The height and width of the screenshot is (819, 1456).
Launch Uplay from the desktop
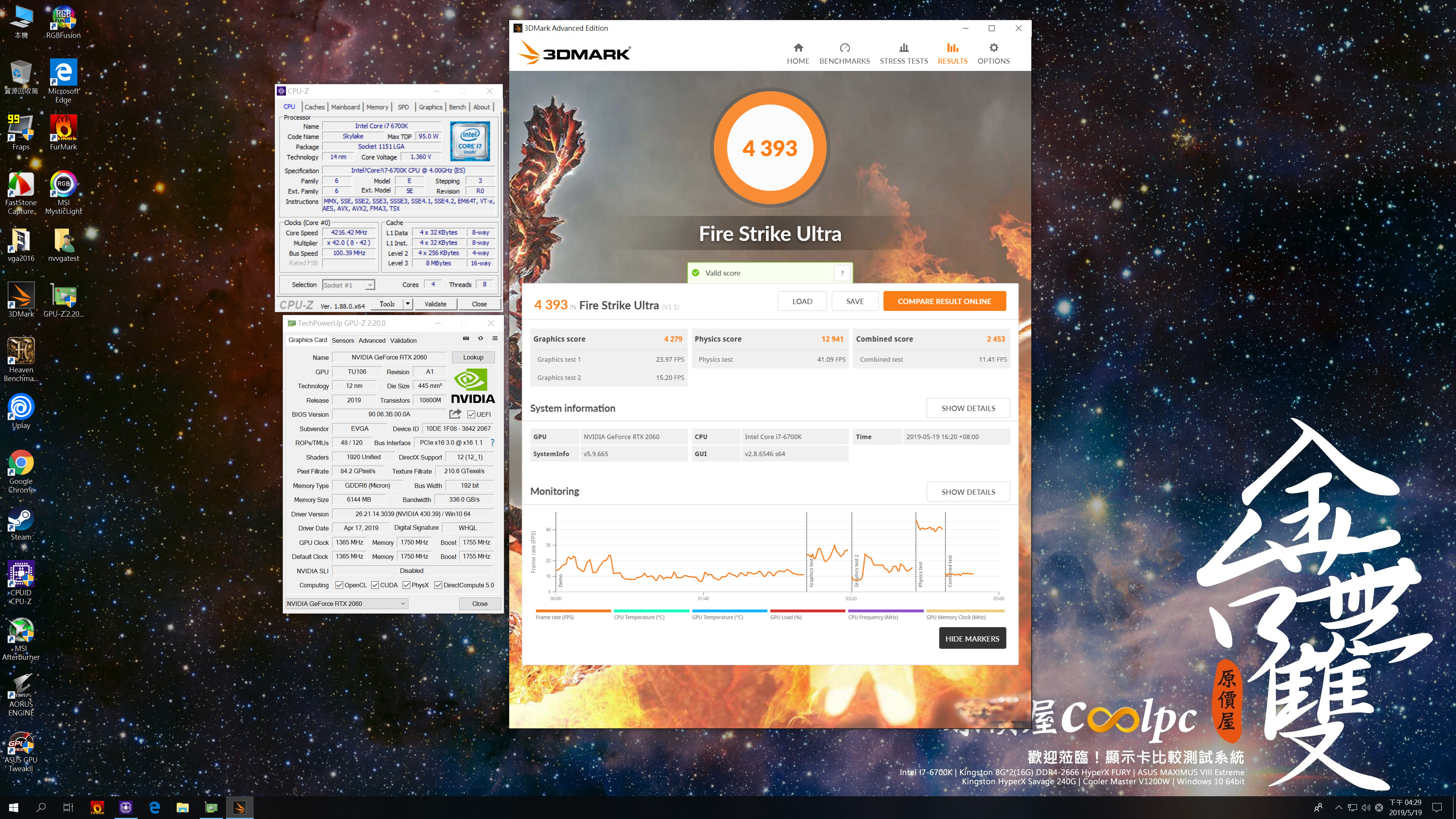pos(21,411)
